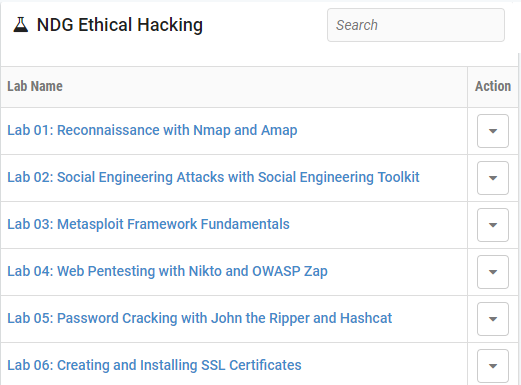Click the caret arrow in Lab 01 row
The image size is (521, 385).
[493, 131]
